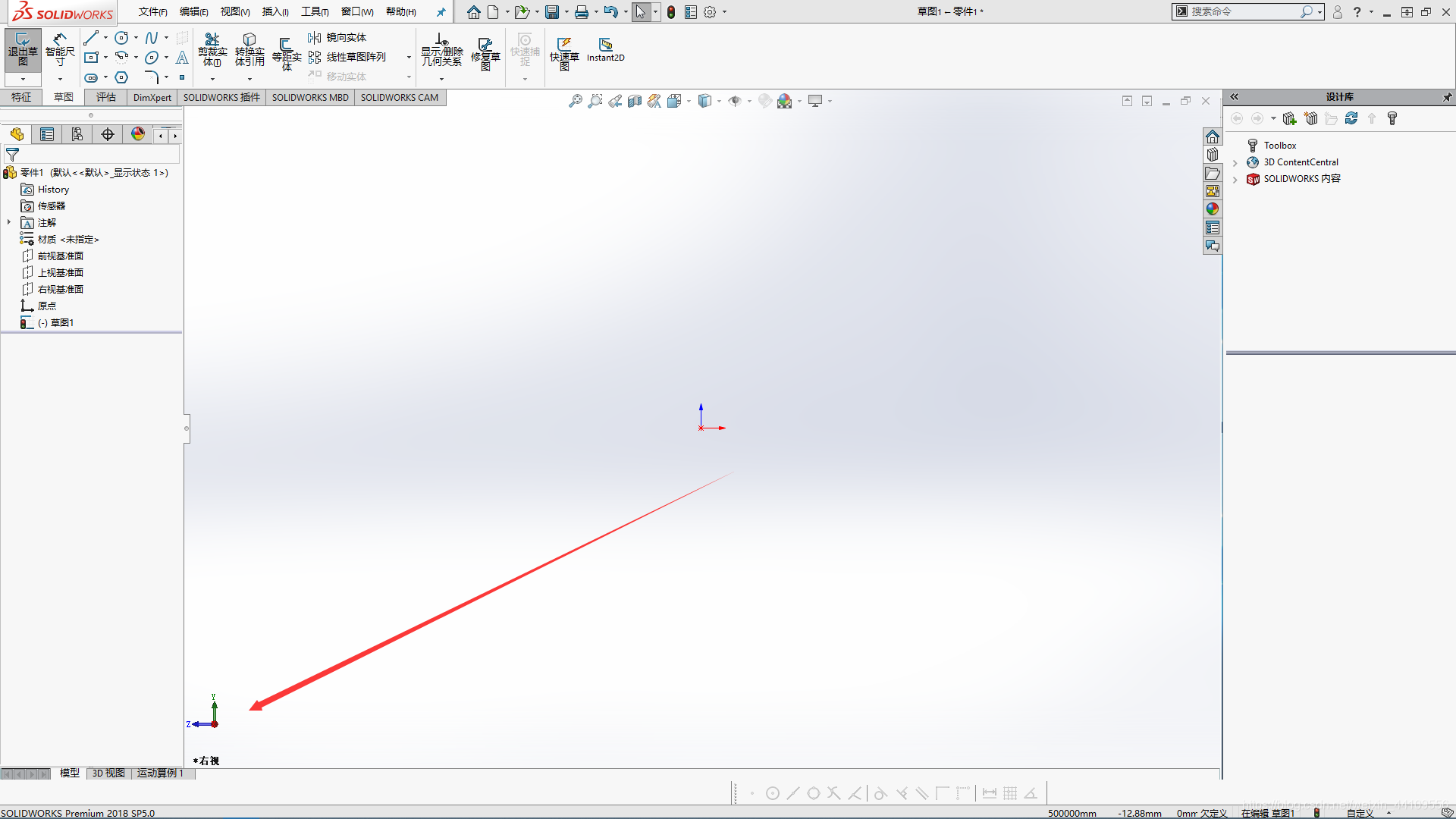The height and width of the screenshot is (819, 1456).
Task: Open the rectangle tool dropdown arrow
Action: click(x=105, y=58)
